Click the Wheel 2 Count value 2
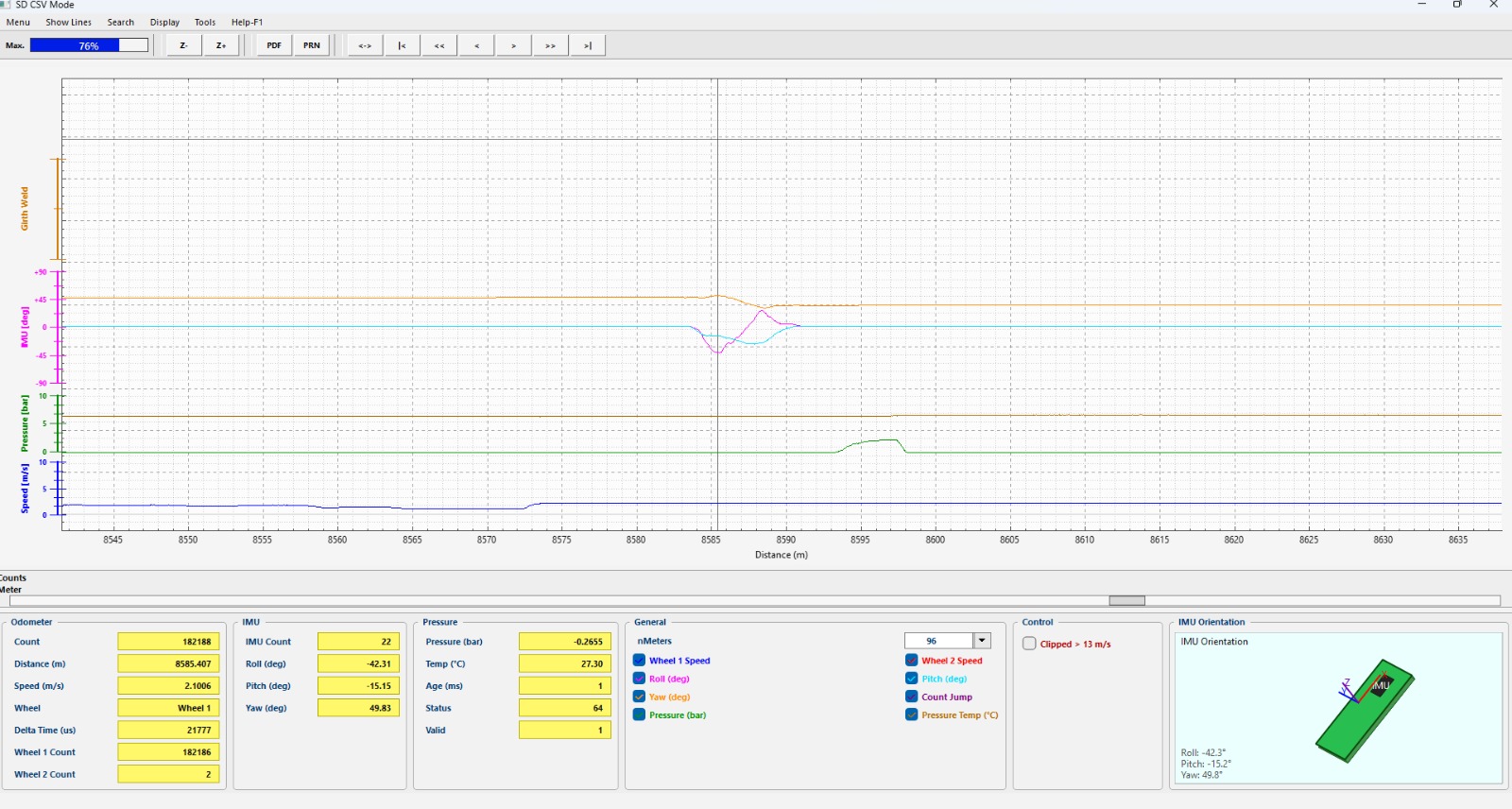This screenshot has height=809, width=1512. pos(168,774)
